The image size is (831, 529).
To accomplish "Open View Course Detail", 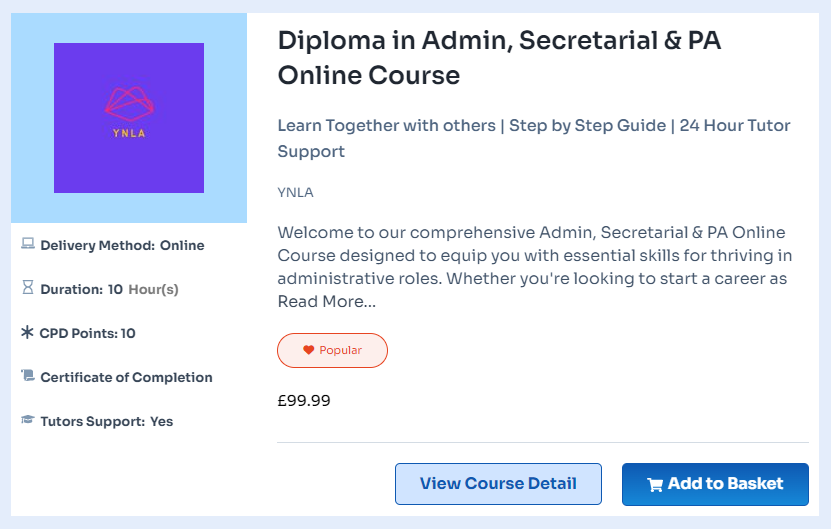I will (x=498, y=484).
